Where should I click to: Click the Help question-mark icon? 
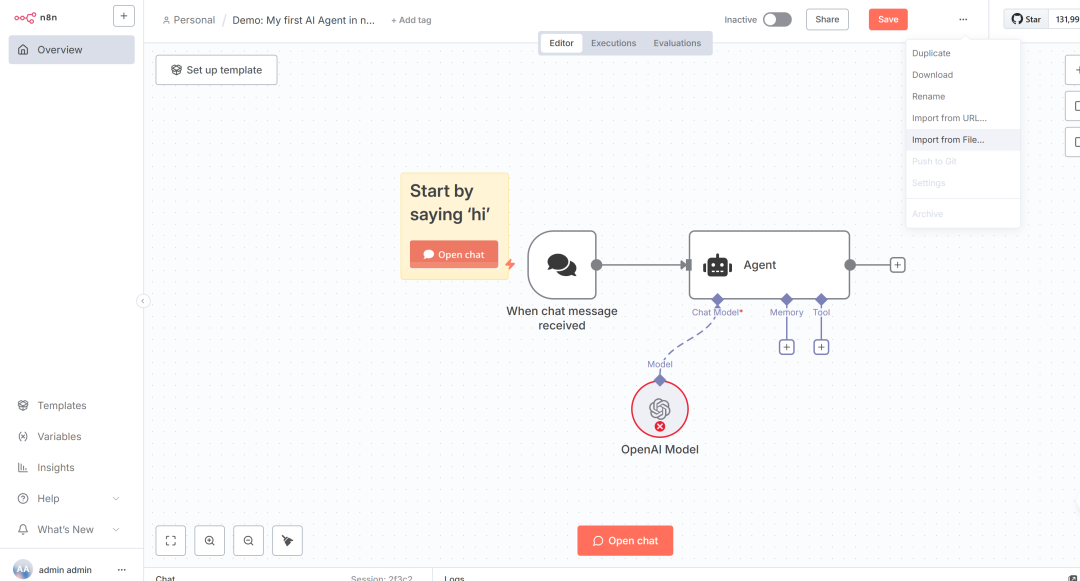23,498
